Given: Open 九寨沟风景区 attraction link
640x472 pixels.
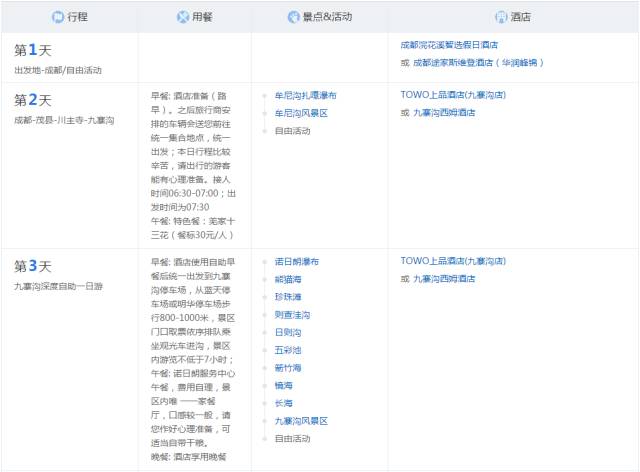Looking at the screenshot, I should click(x=301, y=421).
